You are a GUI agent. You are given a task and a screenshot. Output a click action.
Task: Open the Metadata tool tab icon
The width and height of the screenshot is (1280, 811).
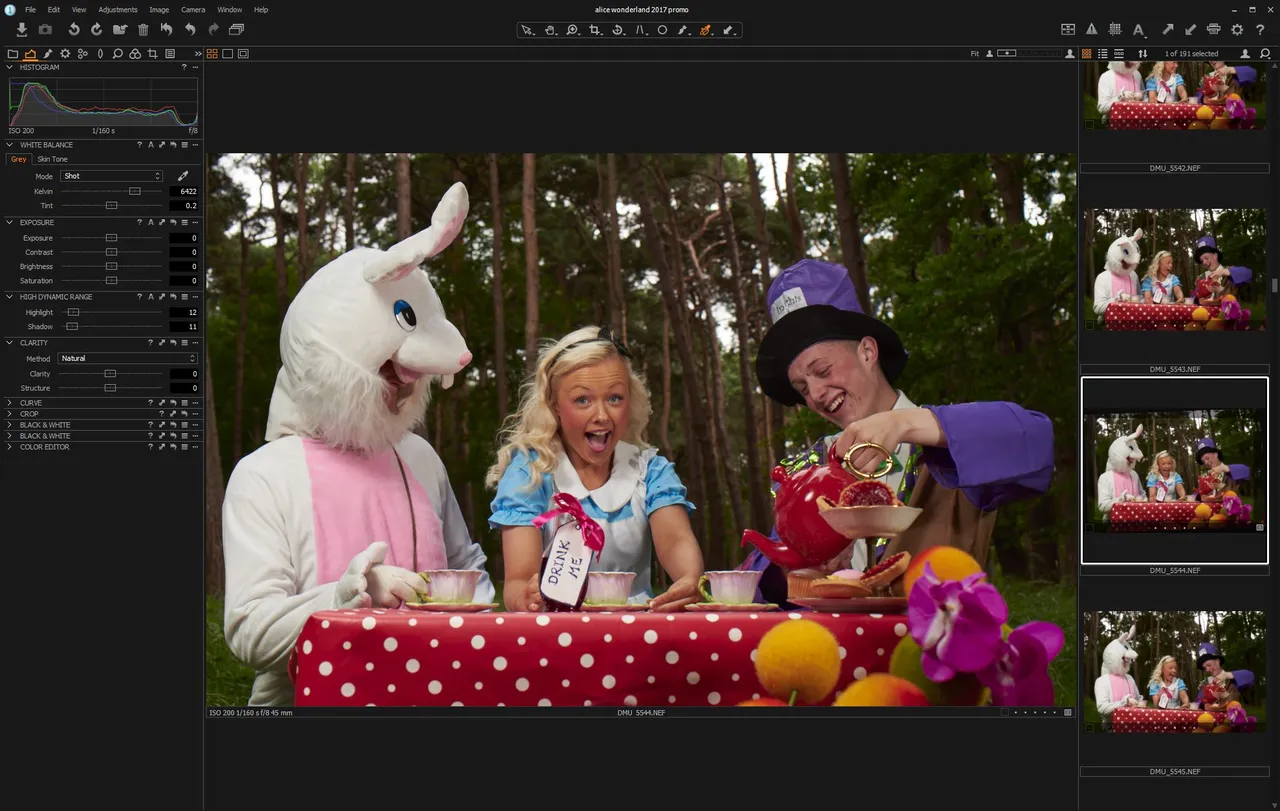pos(170,54)
